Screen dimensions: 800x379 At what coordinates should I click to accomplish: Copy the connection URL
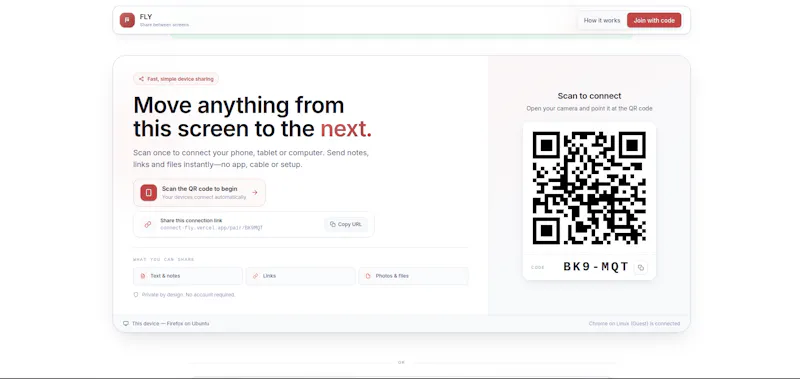[x=346, y=224]
